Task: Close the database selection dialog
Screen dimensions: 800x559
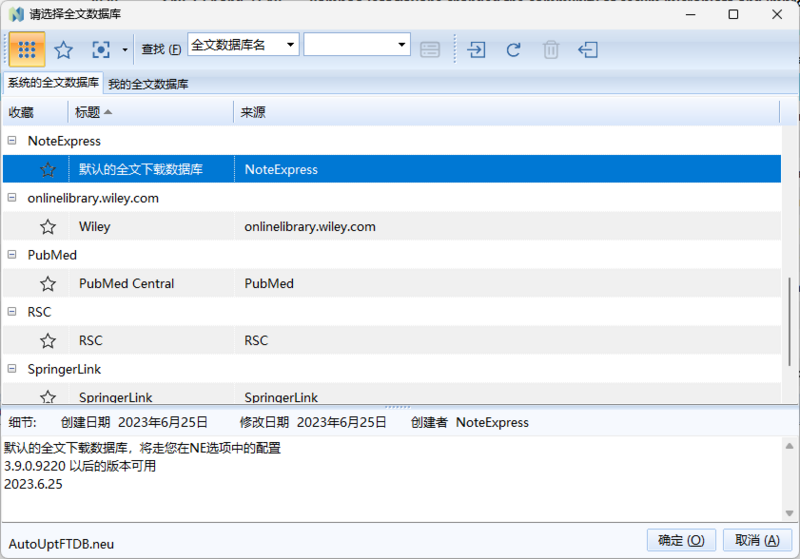Action: tap(777, 14)
